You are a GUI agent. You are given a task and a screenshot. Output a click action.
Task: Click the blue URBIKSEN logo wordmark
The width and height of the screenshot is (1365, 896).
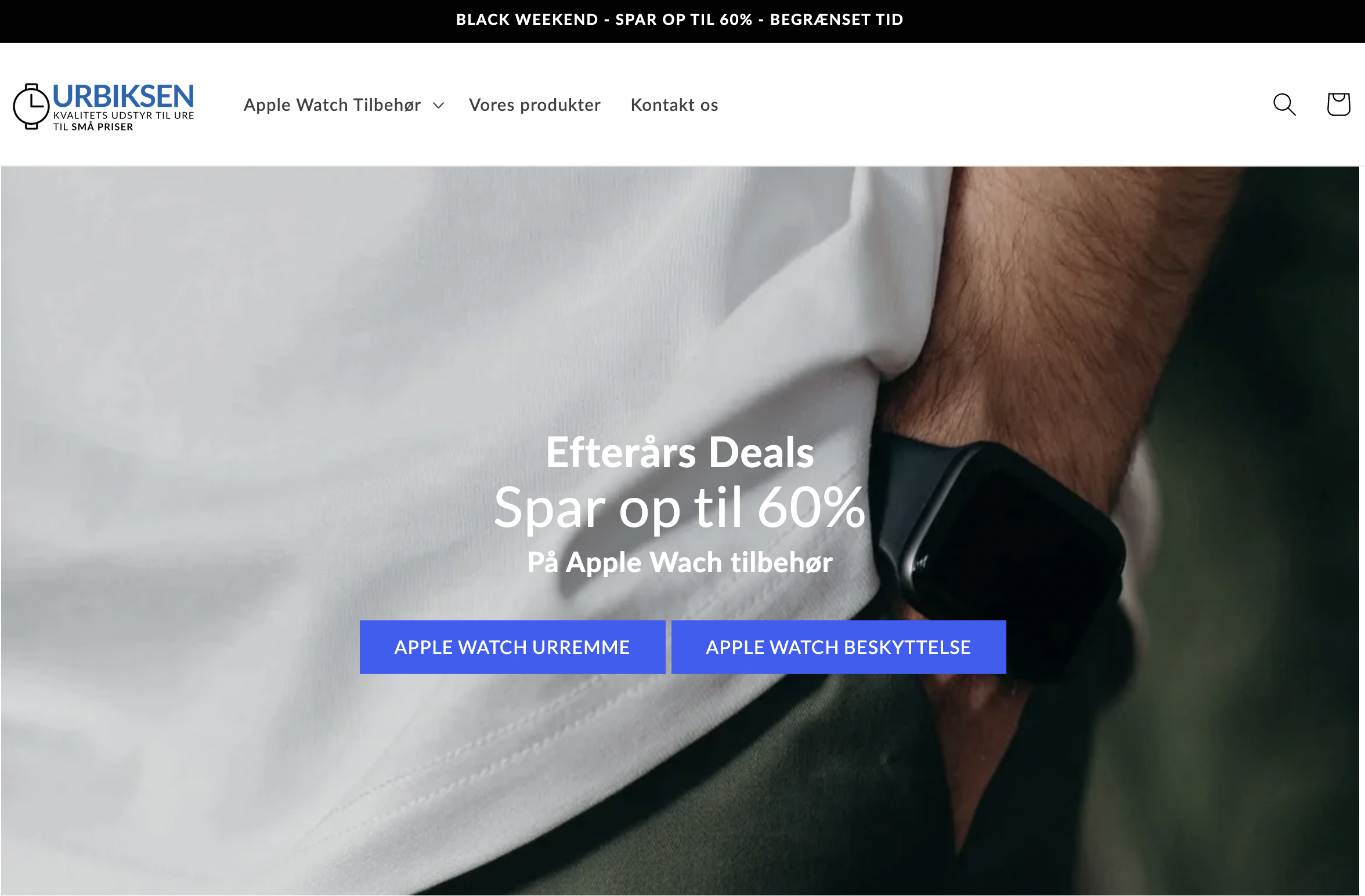pyautogui.click(x=123, y=96)
